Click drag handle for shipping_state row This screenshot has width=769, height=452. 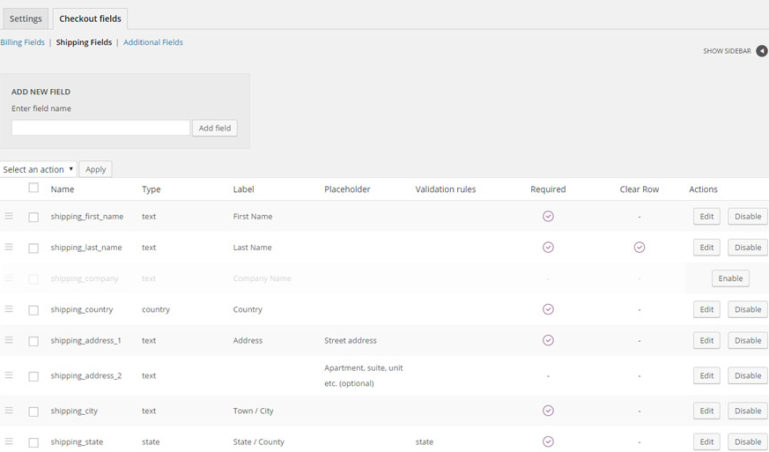tap(9, 441)
